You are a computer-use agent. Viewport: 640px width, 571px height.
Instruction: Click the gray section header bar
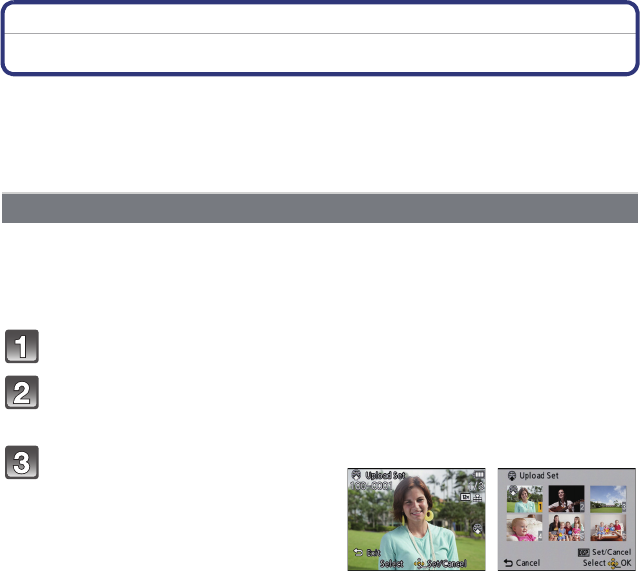coord(320,208)
